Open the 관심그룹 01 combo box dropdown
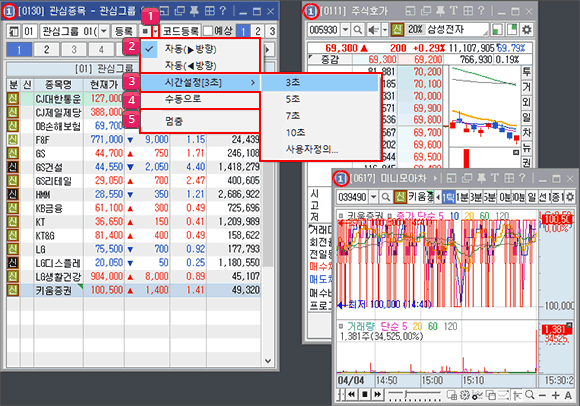580x406 pixels. point(104,31)
